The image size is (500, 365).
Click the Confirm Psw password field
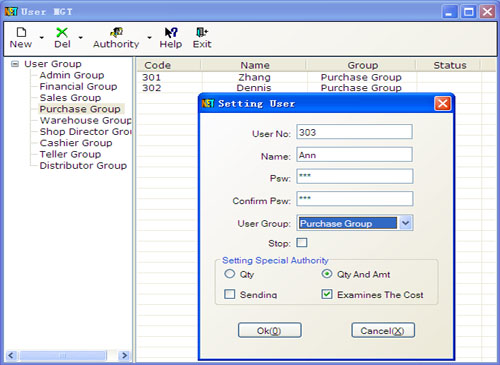[x=354, y=199]
